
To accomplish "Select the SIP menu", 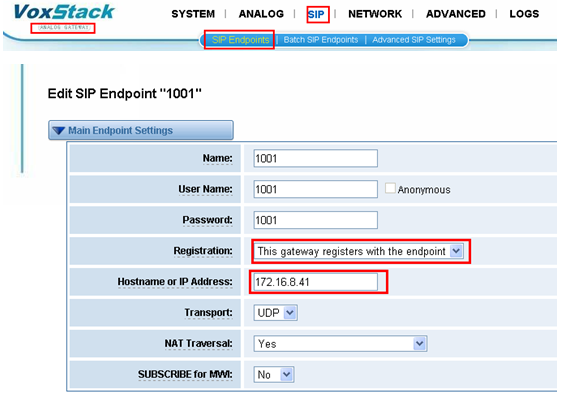I will pyautogui.click(x=316, y=15).
